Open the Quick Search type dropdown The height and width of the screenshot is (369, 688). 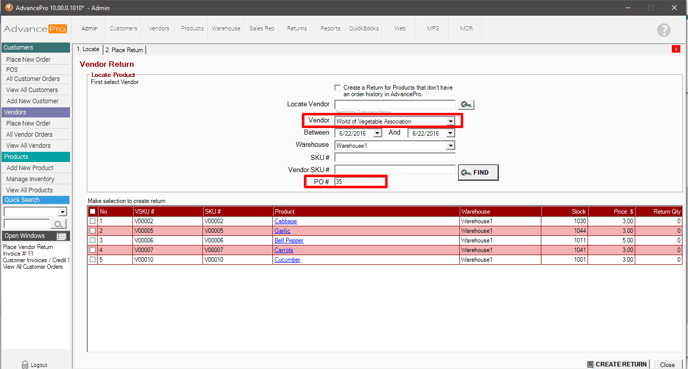click(x=62, y=212)
